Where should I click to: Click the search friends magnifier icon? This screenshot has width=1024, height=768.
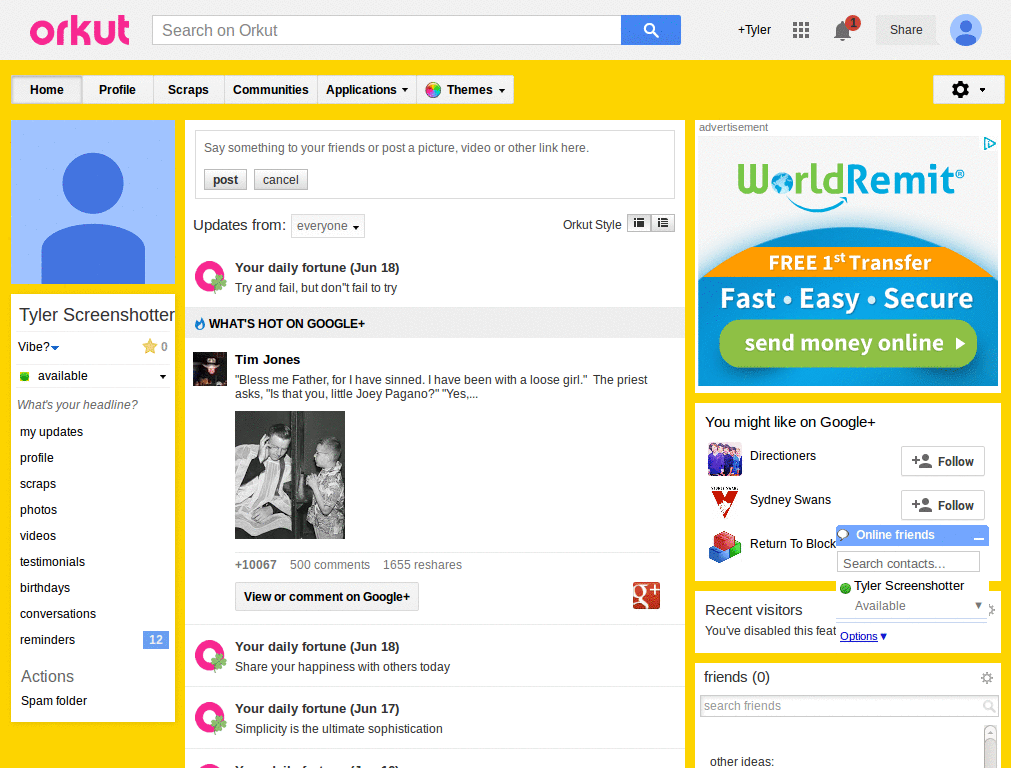(x=989, y=706)
